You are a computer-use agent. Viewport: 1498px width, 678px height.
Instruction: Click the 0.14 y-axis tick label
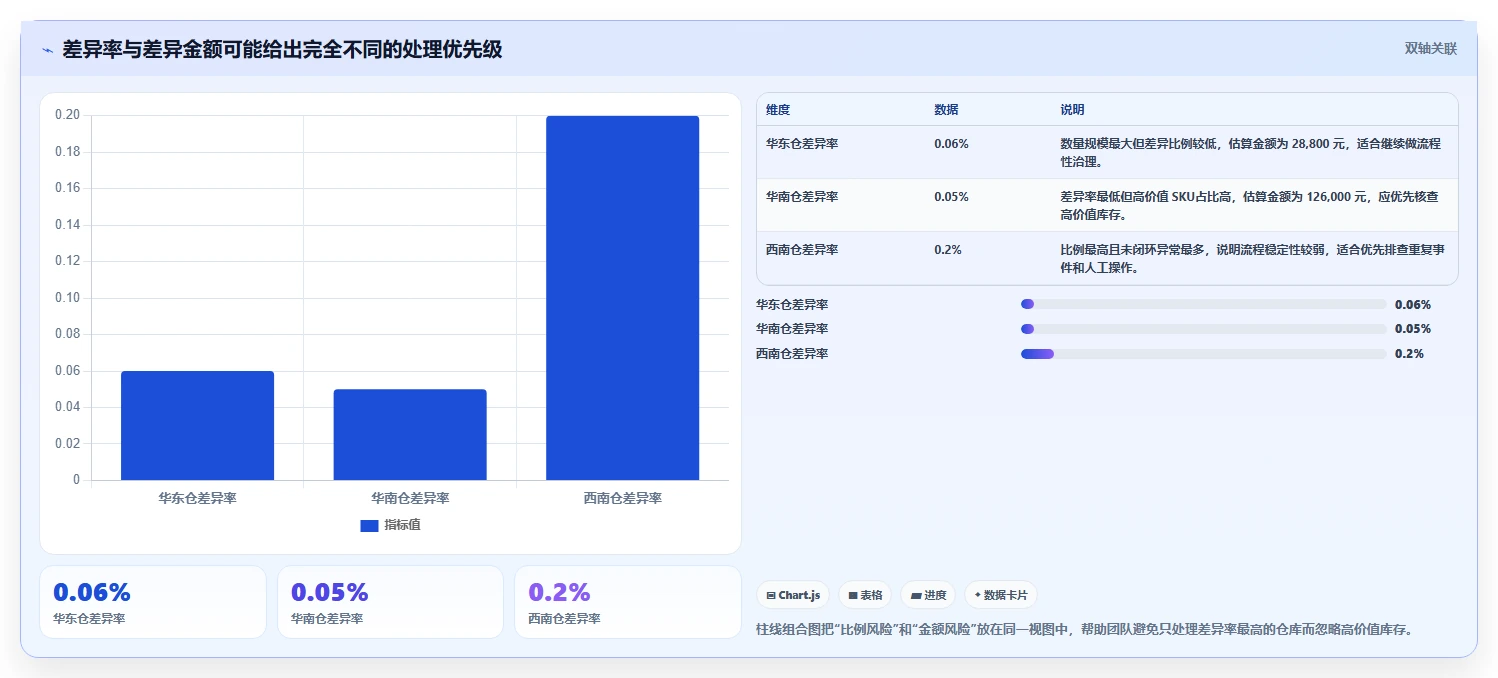(x=67, y=225)
